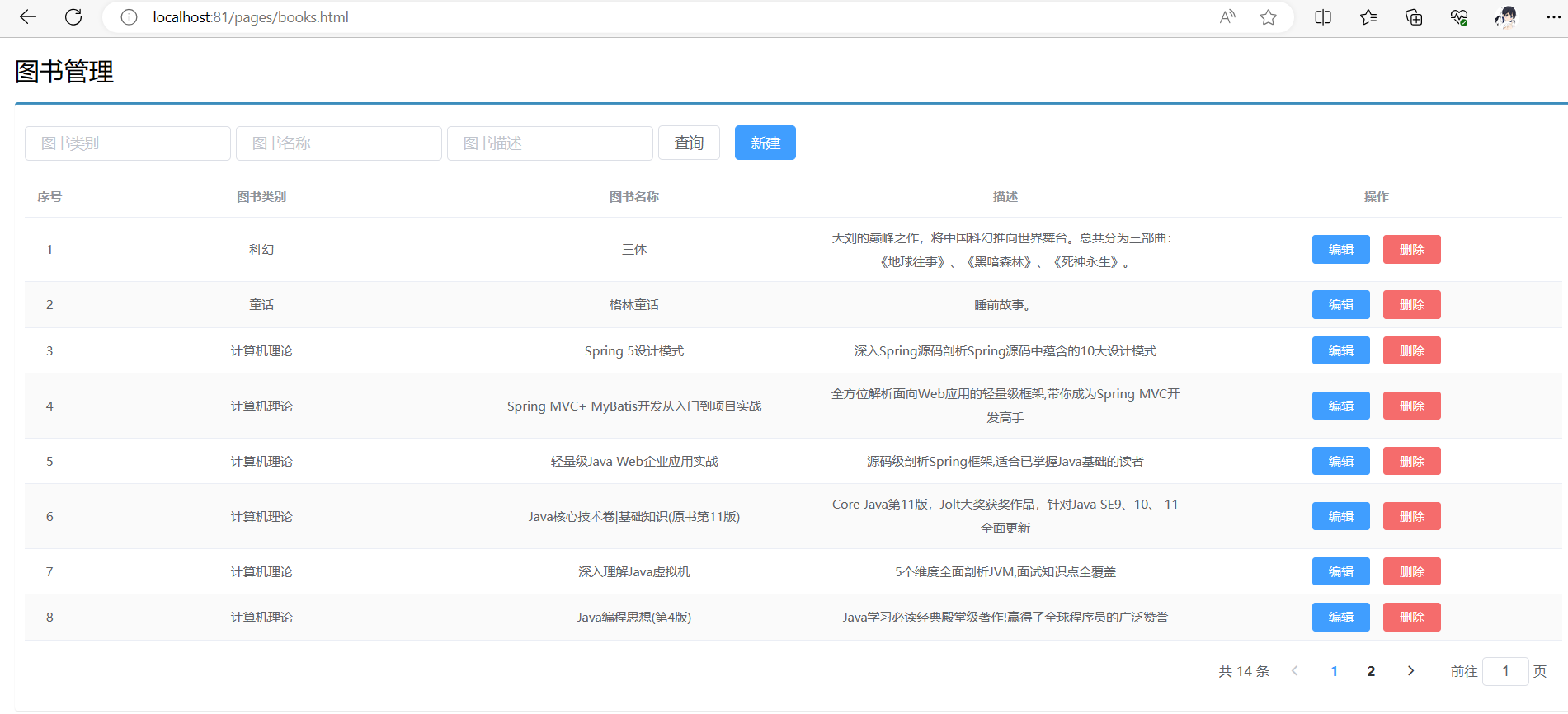The width and height of the screenshot is (1568, 714).
Task: Delete the Spring MVC+ MyBatis row
Action: pos(1412,406)
